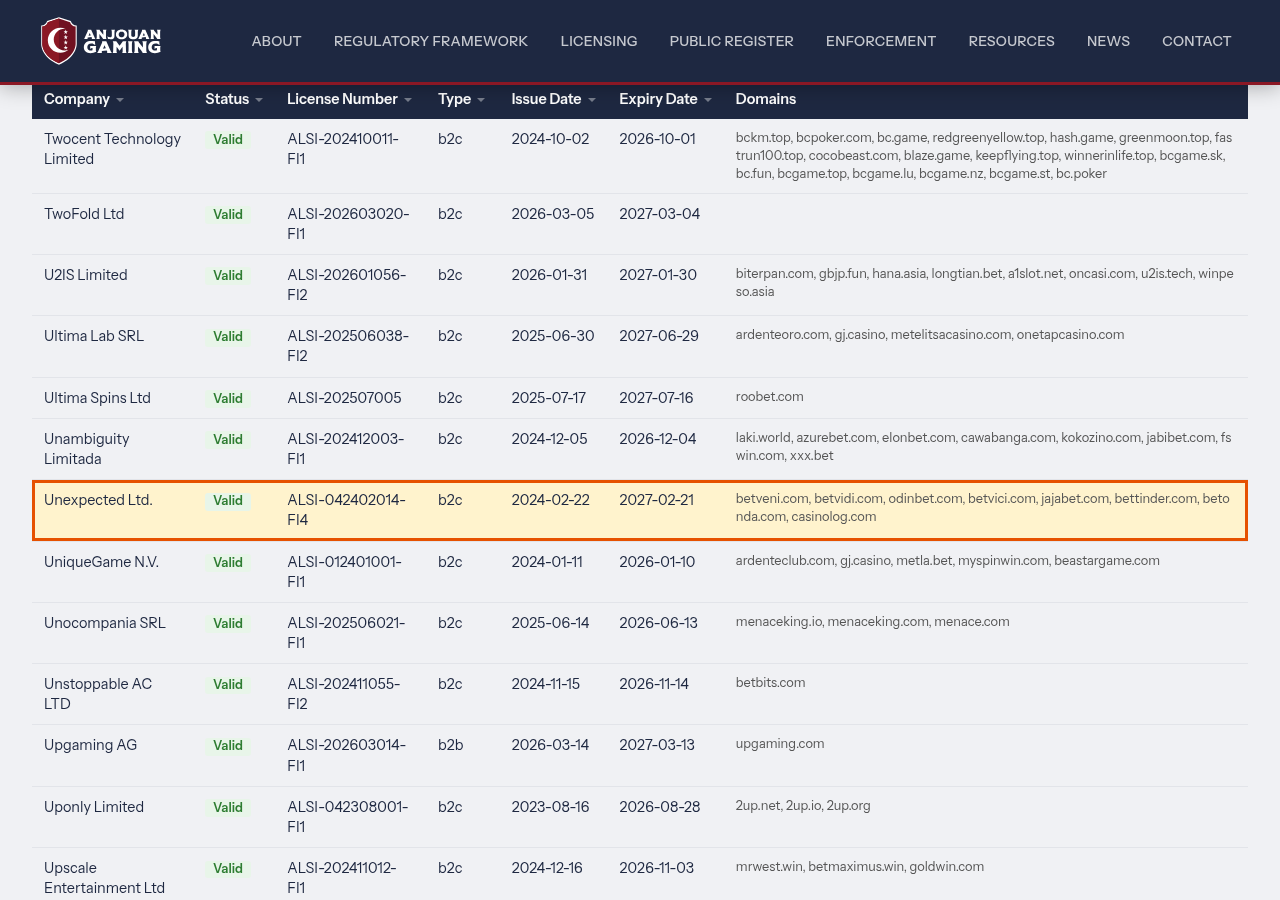Click the Unexpected Ltd. company cell

(98, 500)
